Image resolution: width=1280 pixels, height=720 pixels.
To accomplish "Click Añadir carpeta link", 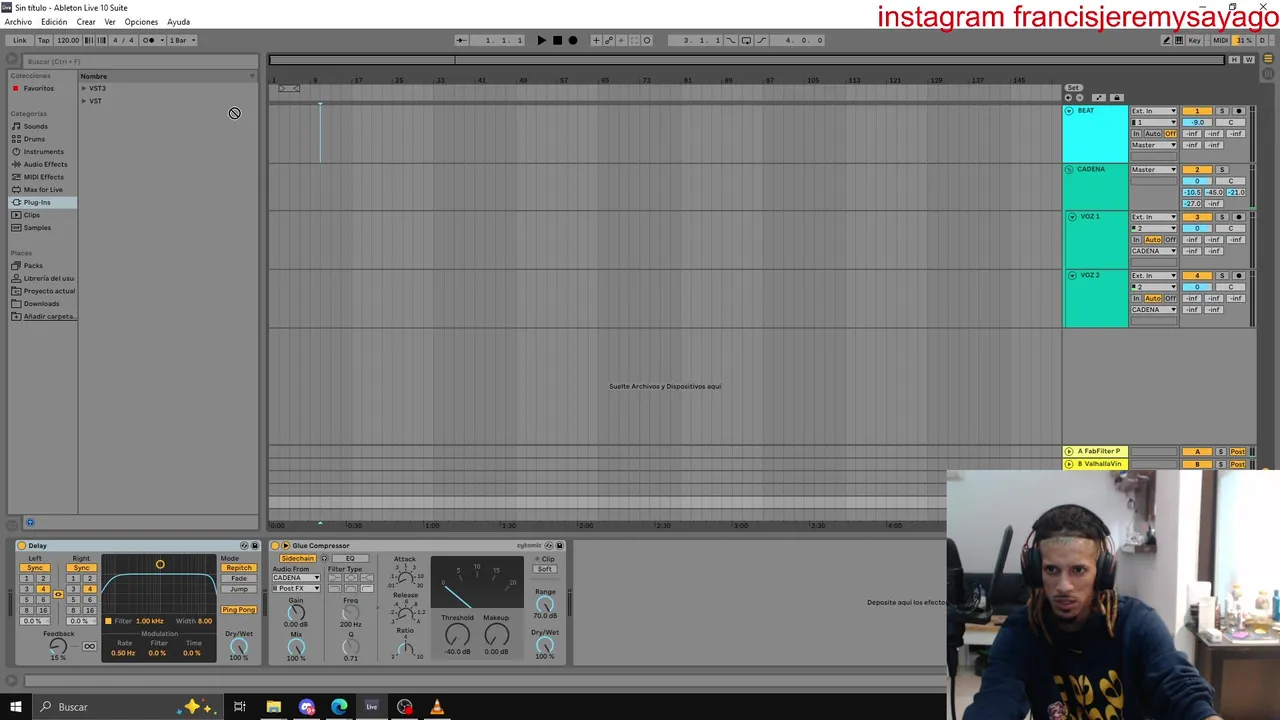I will (48, 316).
